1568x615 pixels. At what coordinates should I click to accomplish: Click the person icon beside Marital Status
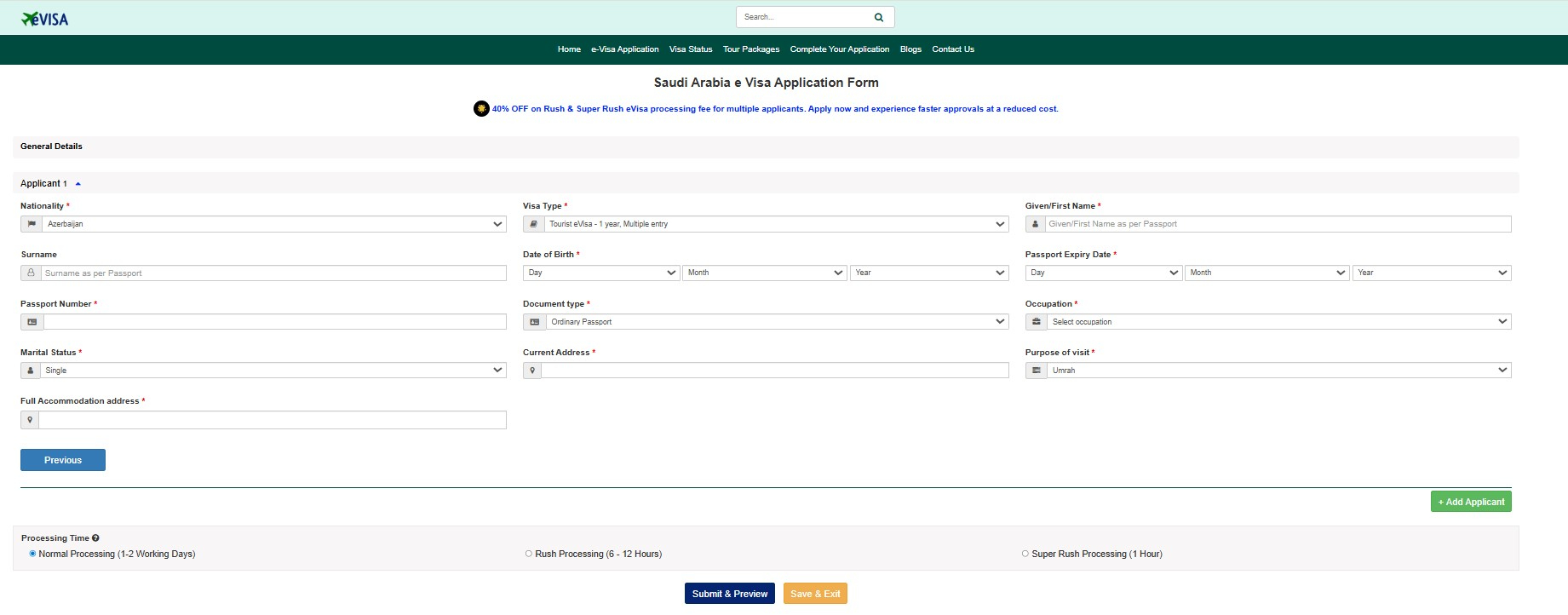click(31, 371)
